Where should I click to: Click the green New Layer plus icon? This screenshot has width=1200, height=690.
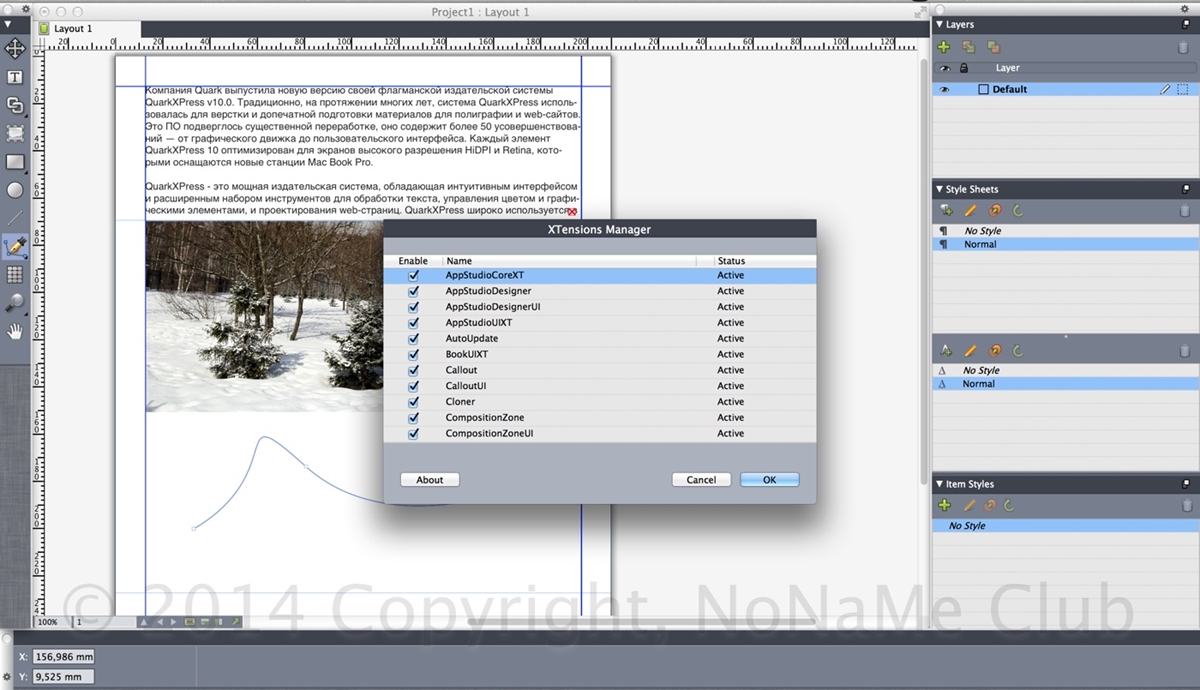pyautogui.click(x=944, y=47)
